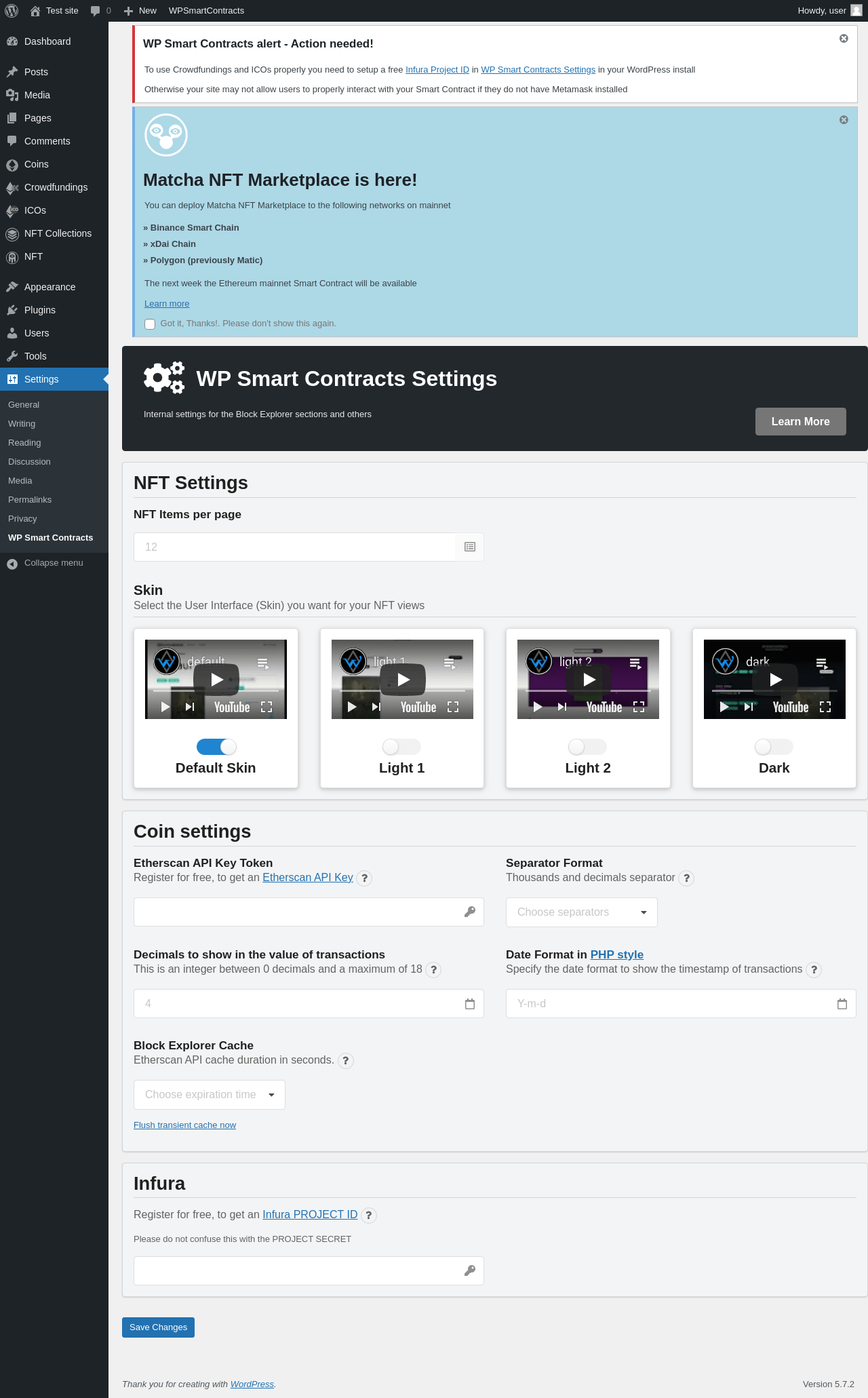Click Flush transient cache now link
This screenshot has height=1398, width=868.
pyautogui.click(x=184, y=1125)
